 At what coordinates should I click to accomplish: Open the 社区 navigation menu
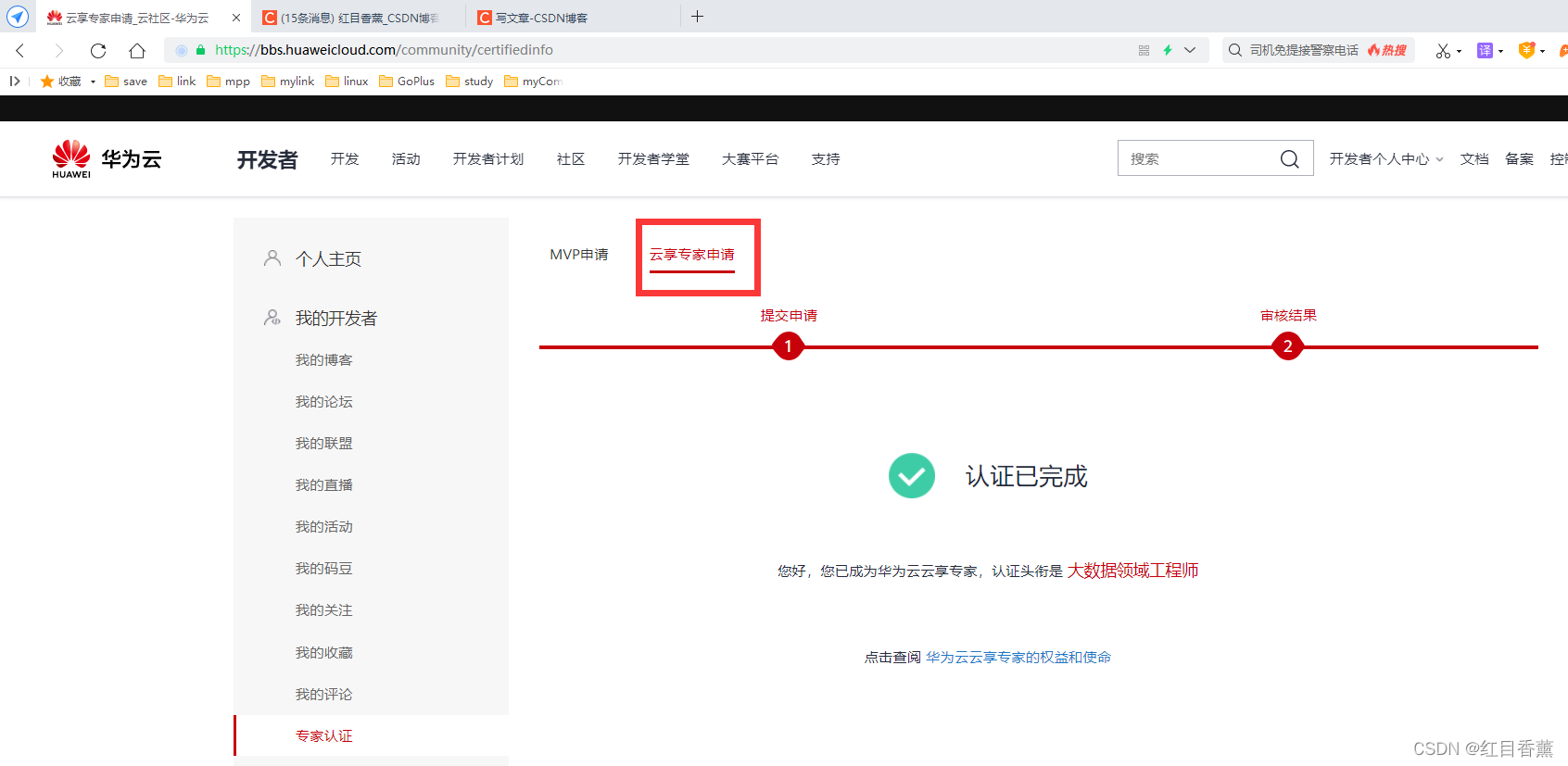tap(571, 159)
